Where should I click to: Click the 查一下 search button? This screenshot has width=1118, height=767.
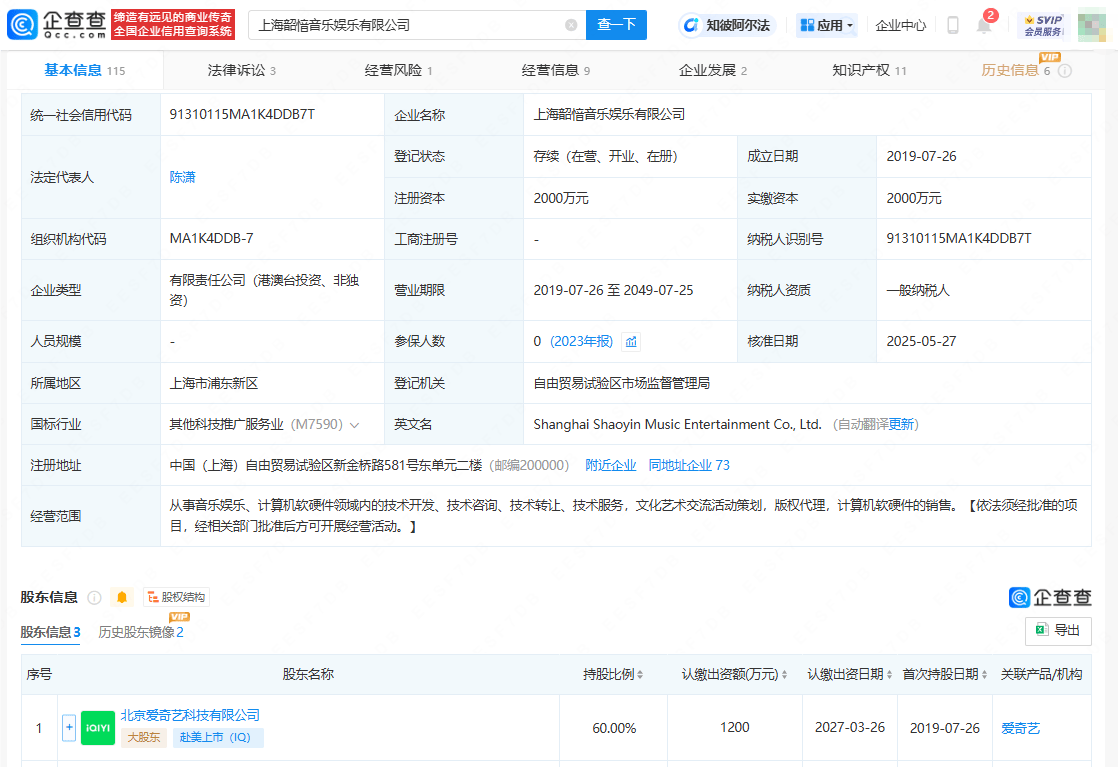(616, 25)
